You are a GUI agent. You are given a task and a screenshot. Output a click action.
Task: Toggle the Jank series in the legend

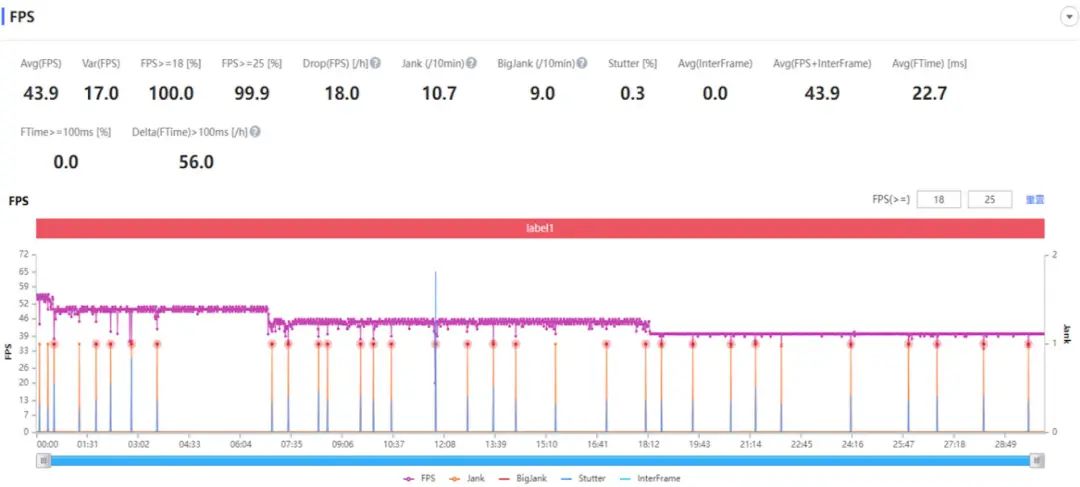(466, 478)
